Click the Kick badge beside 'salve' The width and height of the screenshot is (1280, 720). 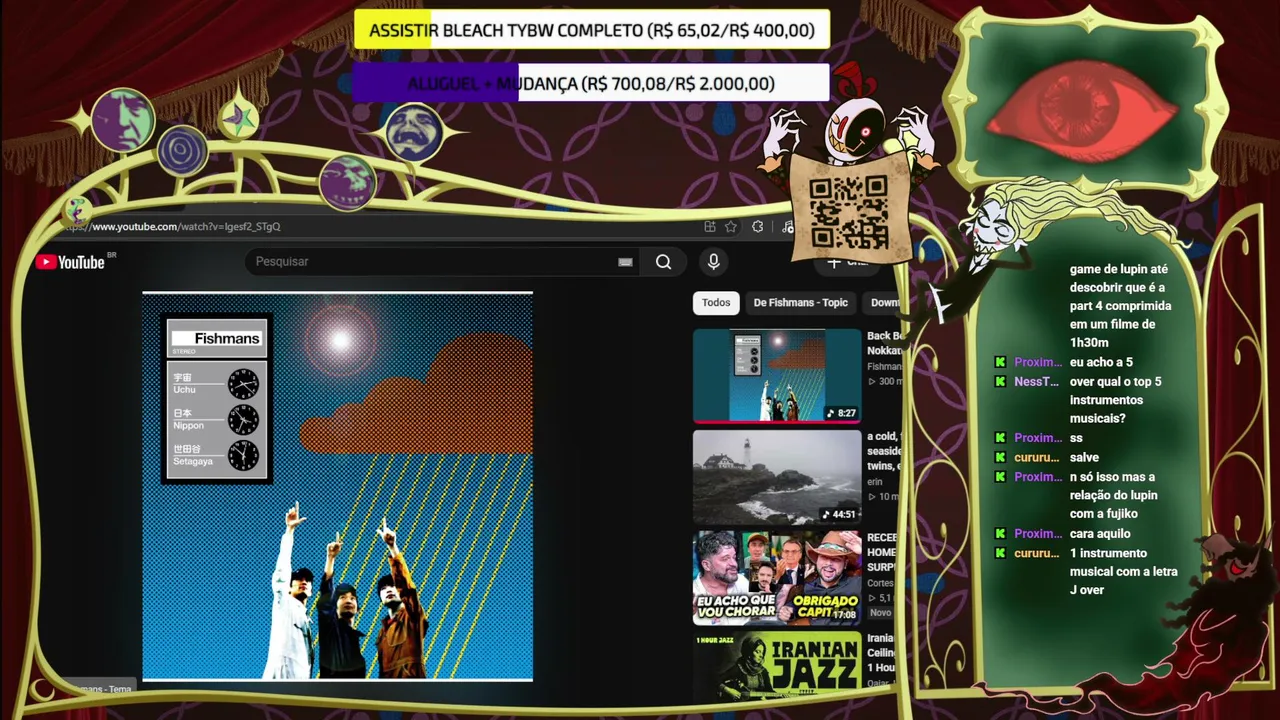tap(1000, 457)
